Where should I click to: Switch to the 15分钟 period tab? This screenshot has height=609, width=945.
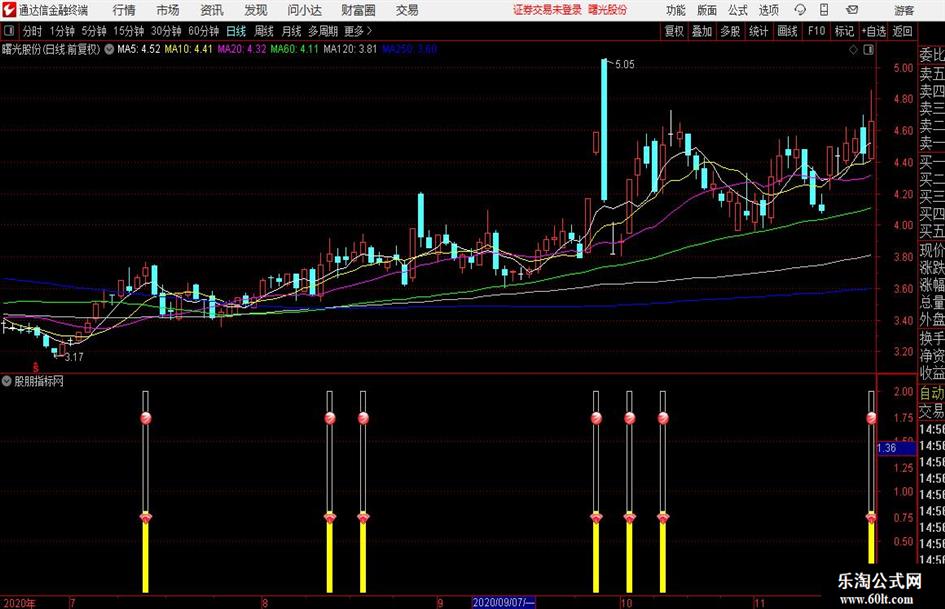click(x=128, y=31)
